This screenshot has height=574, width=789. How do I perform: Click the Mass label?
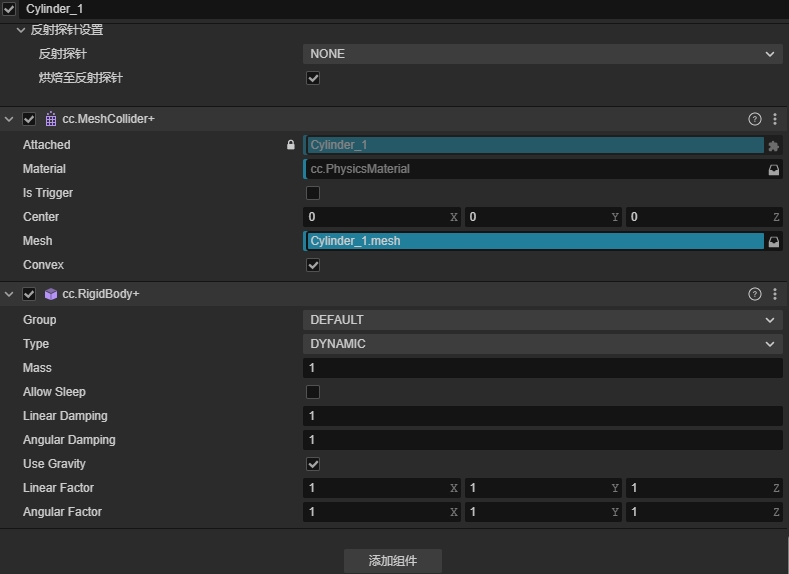pyautogui.click(x=37, y=368)
